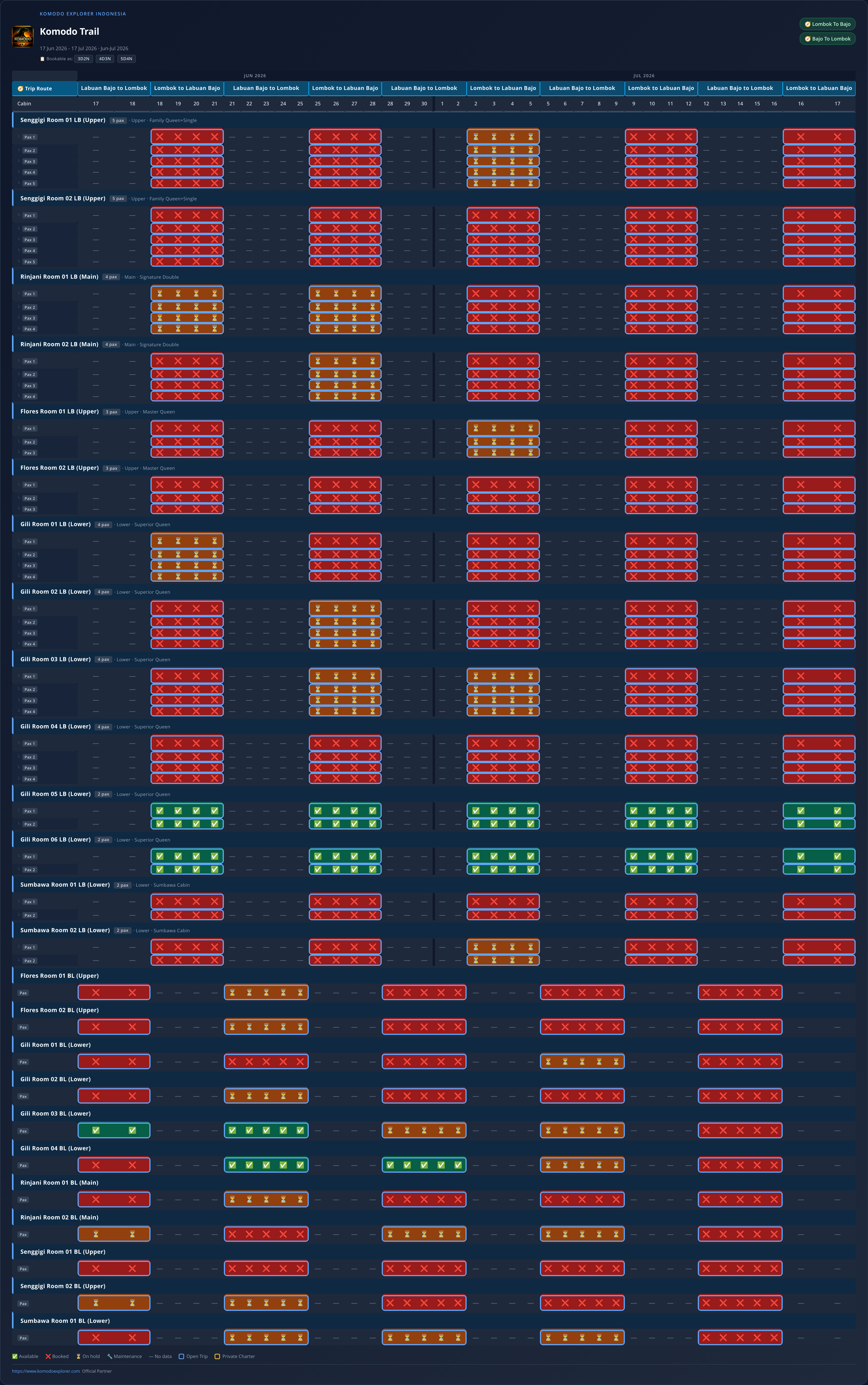Click the Booked X icon in the legend
This screenshot has width=868, height=1385.
48,1356
